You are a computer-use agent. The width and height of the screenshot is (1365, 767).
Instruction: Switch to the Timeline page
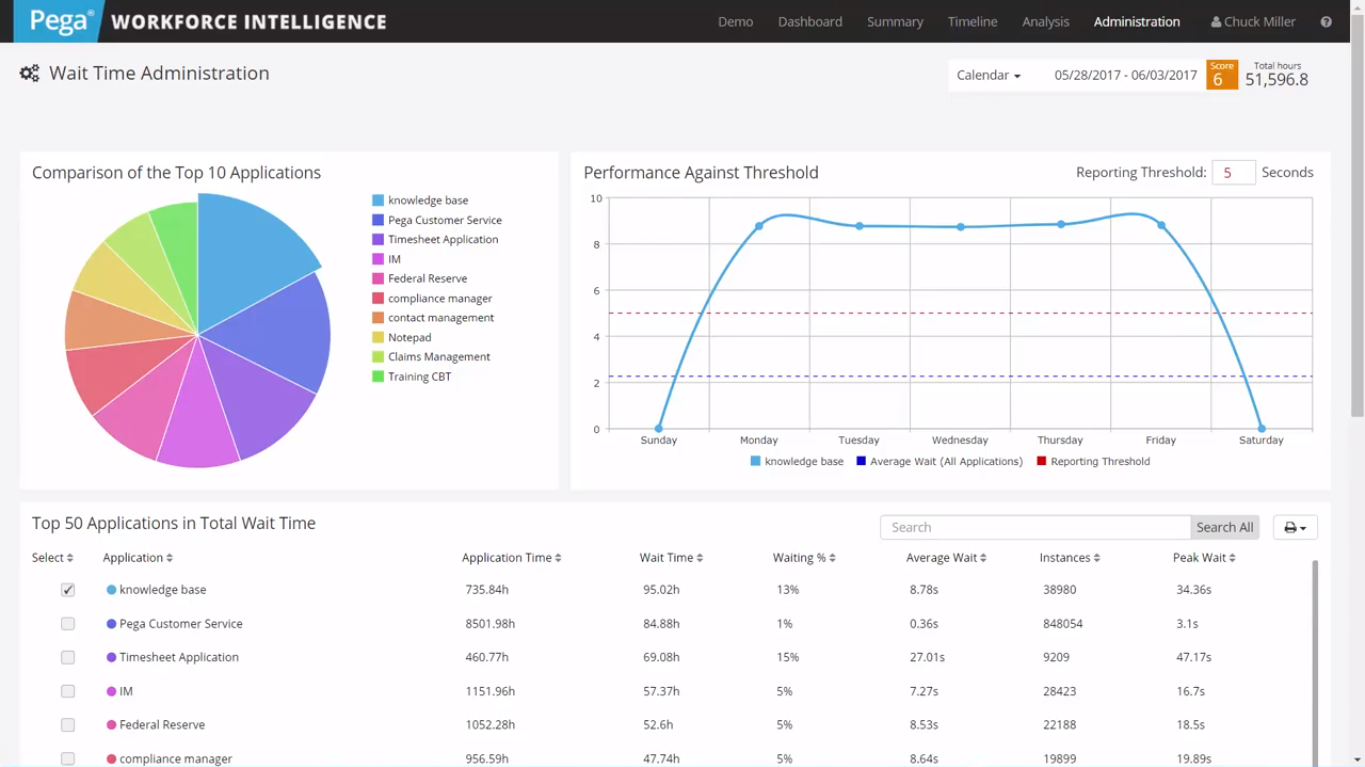(973, 22)
